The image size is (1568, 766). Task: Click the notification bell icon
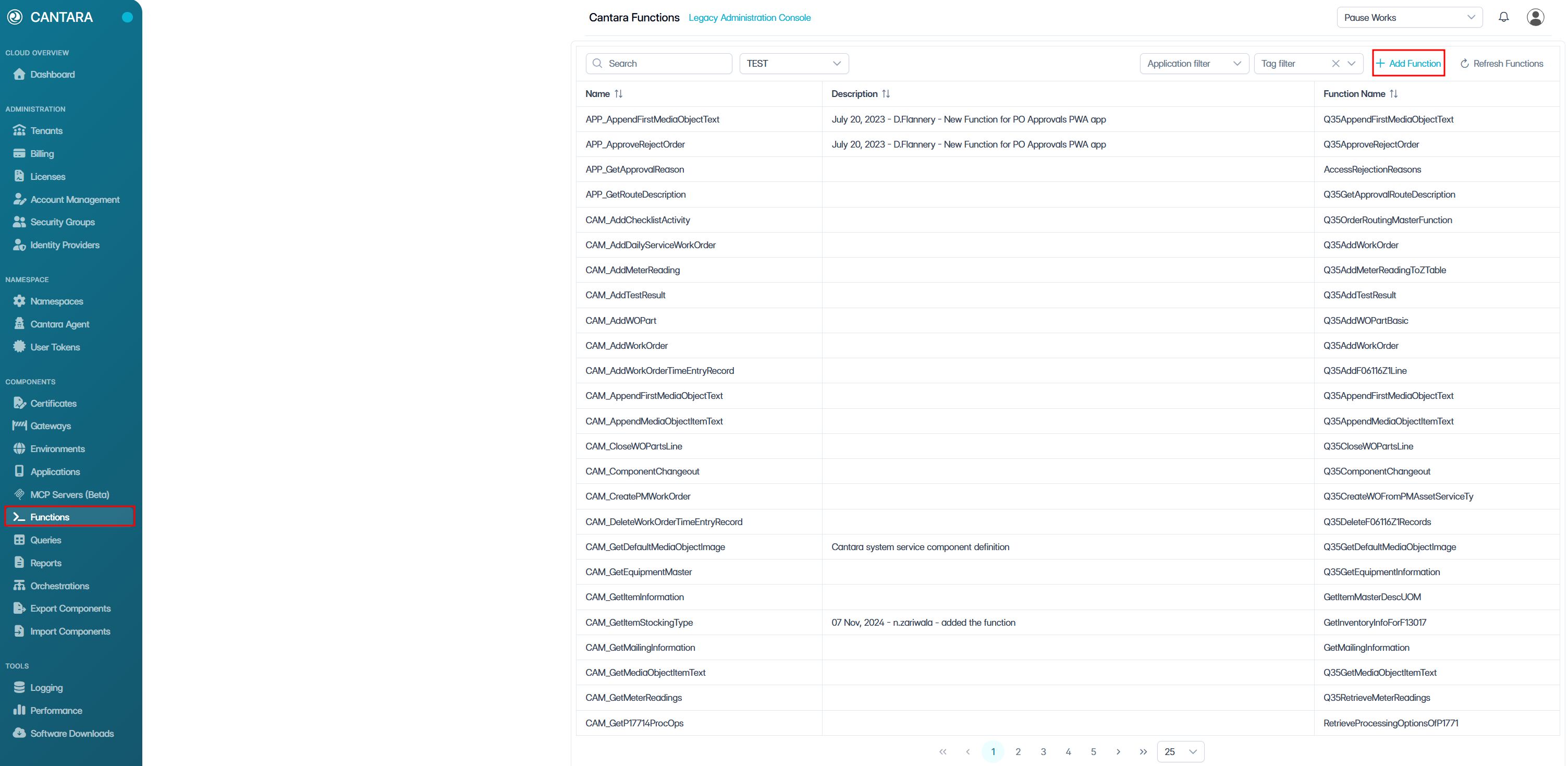click(1503, 17)
